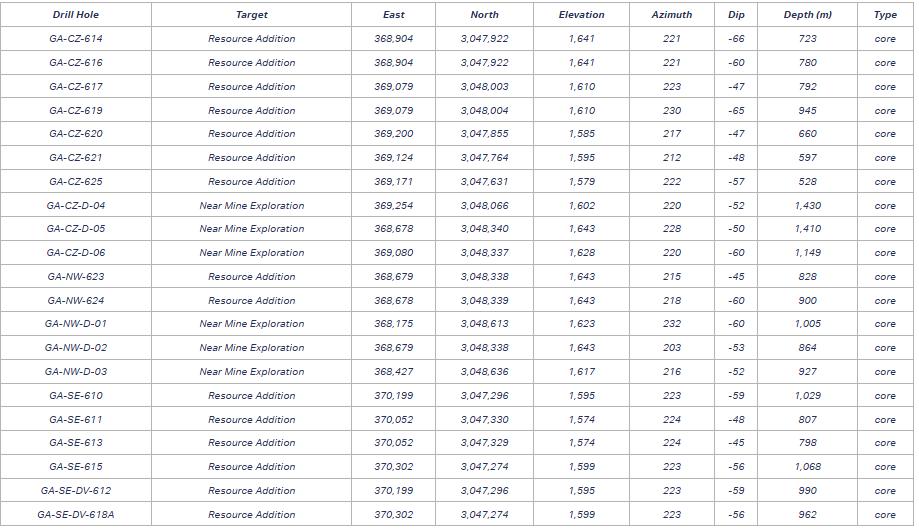Click the Target cell for GA-NW-D-01
Image resolution: width=919 pixels, height=531 pixels.
click(251, 325)
